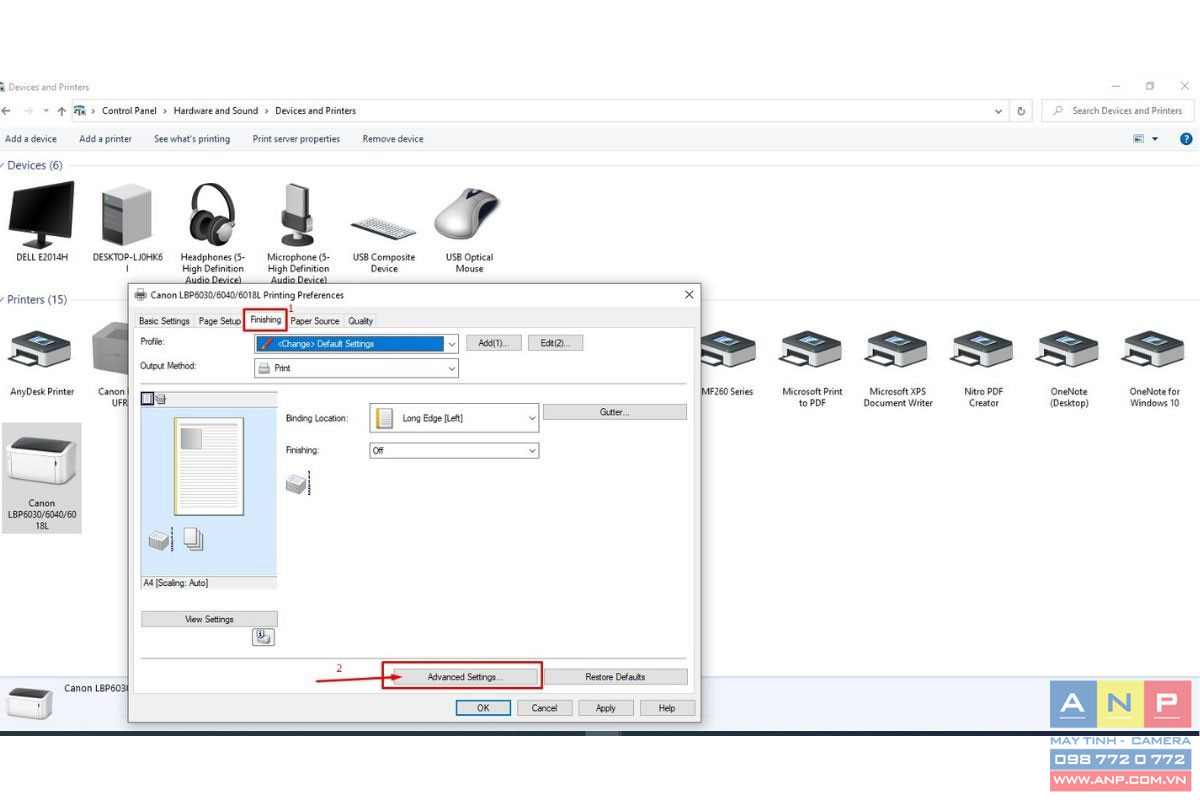Viewport: 1200px width, 800px height.
Task: Go to Control Panel in breadcrumb
Action: pyautogui.click(x=129, y=111)
